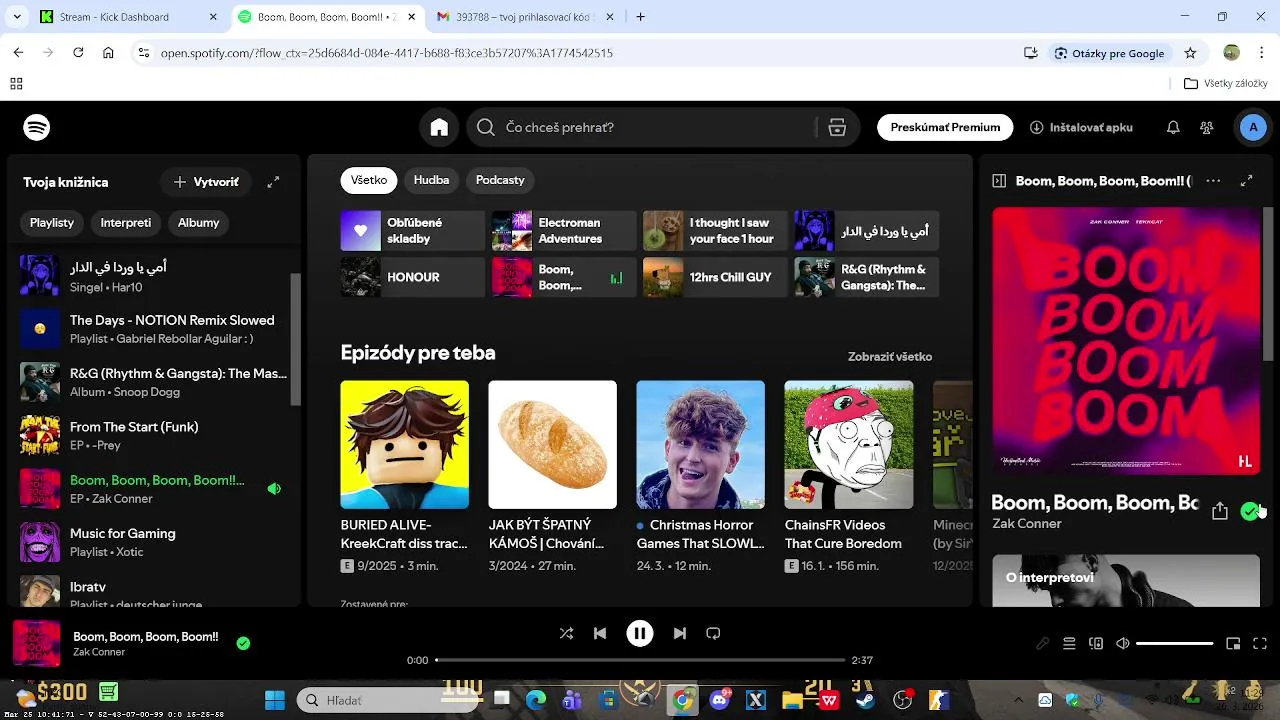This screenshot has height=720, width=1280.
Task: Mute the volume speaker icon
Action: [1123, 644]
